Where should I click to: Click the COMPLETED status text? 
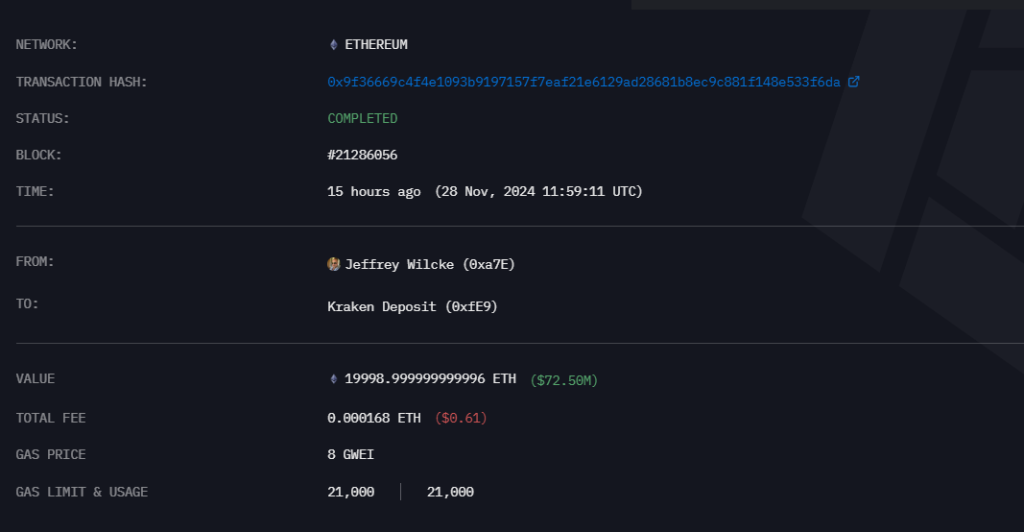coord(362,118)
